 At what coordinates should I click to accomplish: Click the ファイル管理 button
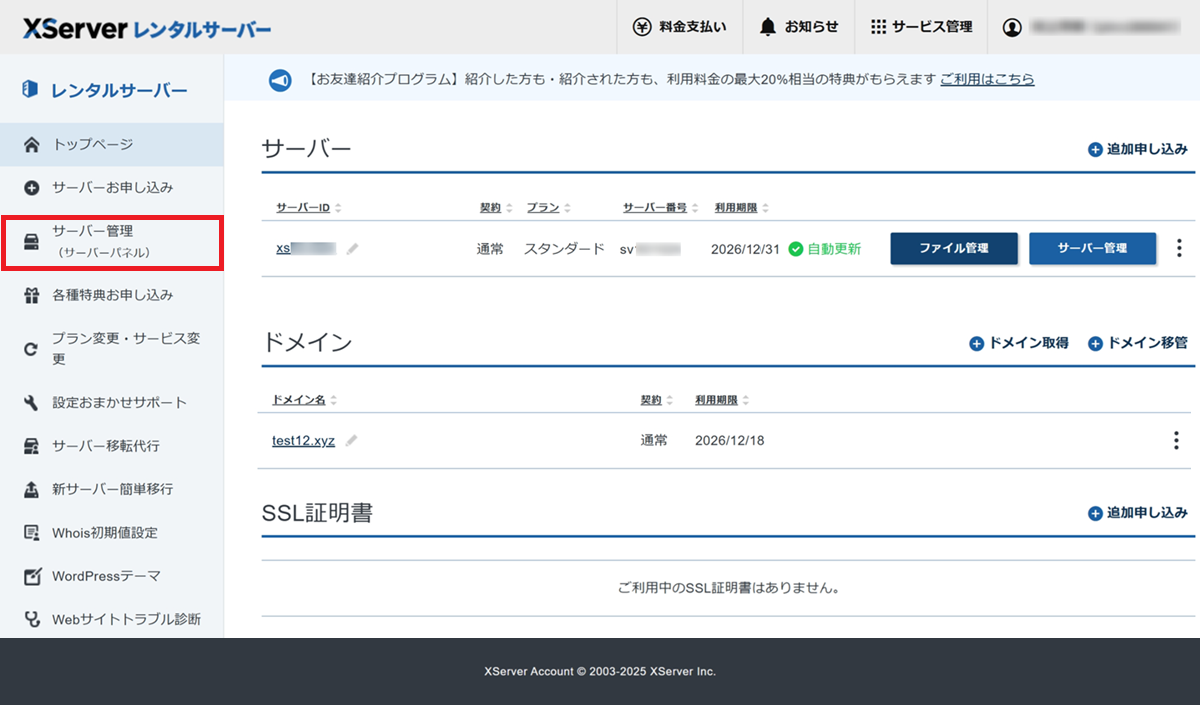click(x=953, y=249)
